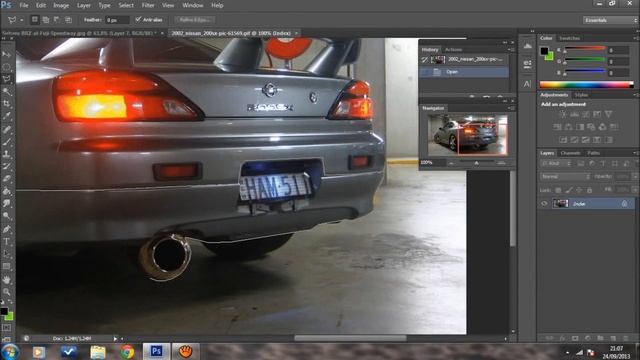The height and width of the screenshot is (360, 640).
Task: Open the Normal blend mode dropdown
Action: [x=565, y=176]
